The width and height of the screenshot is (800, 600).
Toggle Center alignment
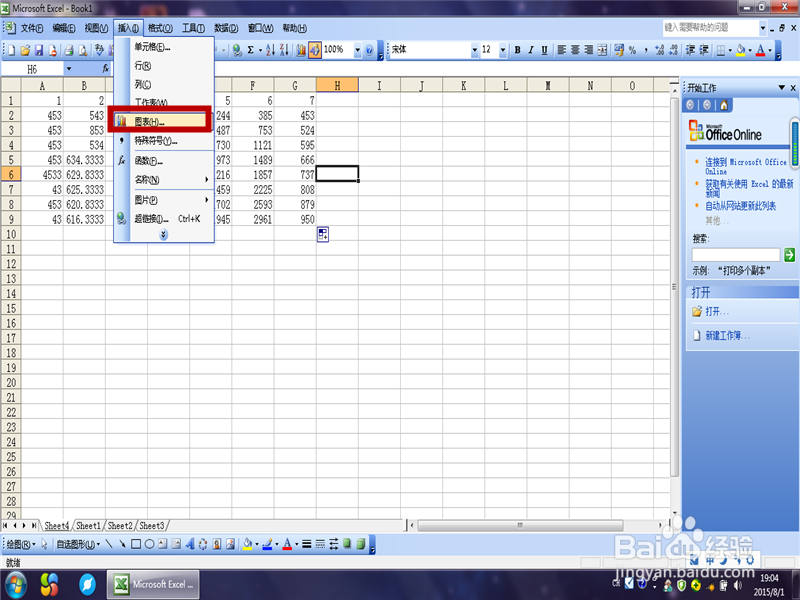coord(575,50)
